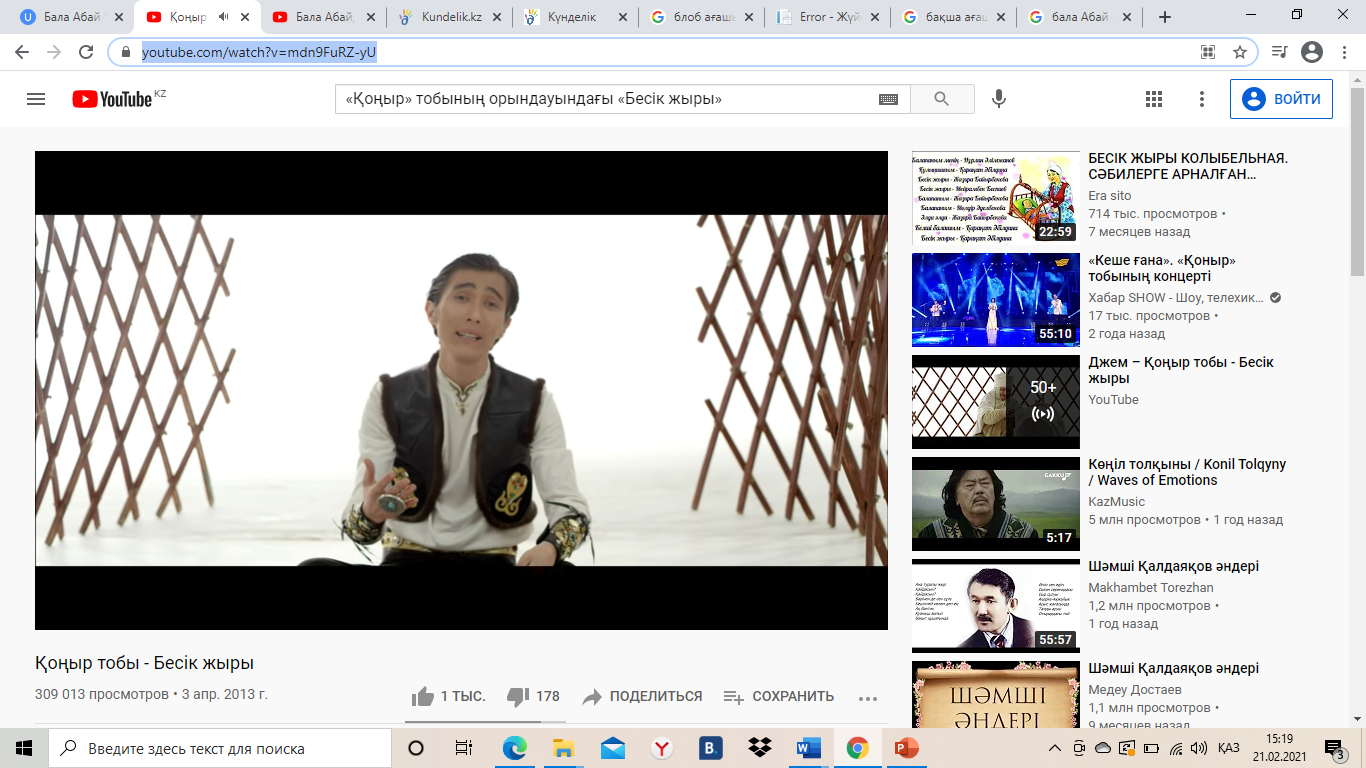The image size is (1366, 768).
Task: Open Microsoft Edge from the taskbar
Action: coord(514,748)
